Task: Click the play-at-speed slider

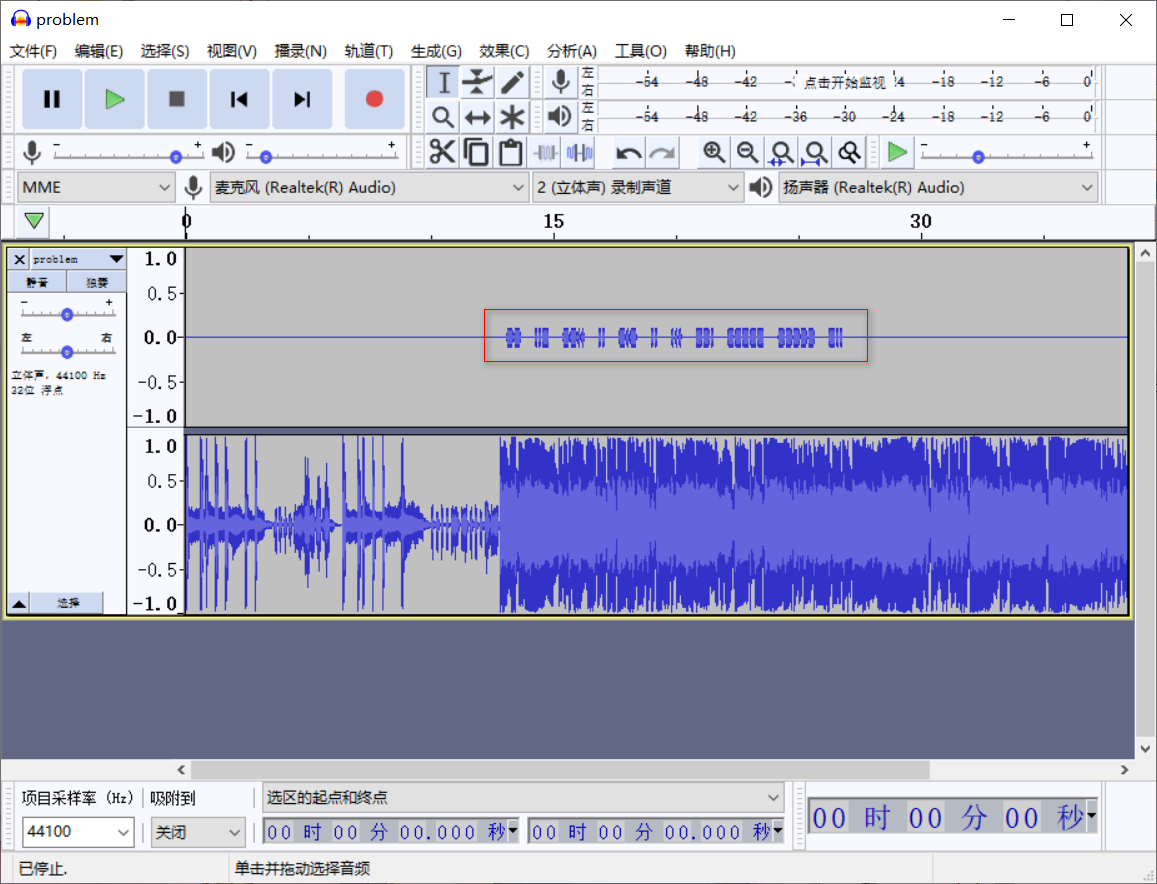Action: (1006, 155)
